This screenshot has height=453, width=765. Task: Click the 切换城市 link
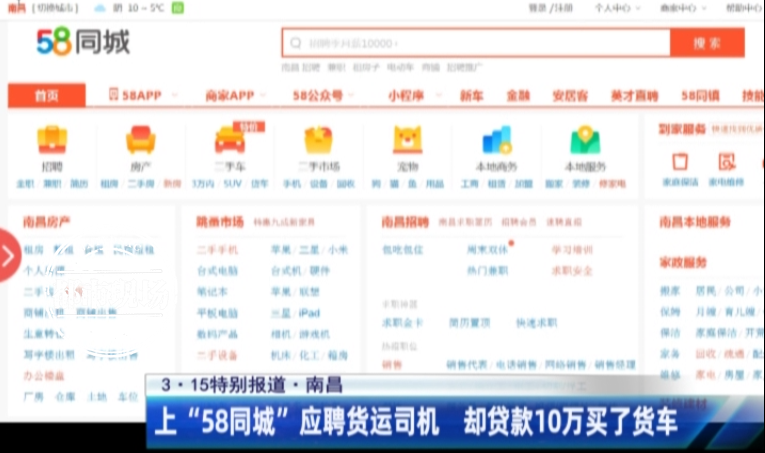pos(55,8)
